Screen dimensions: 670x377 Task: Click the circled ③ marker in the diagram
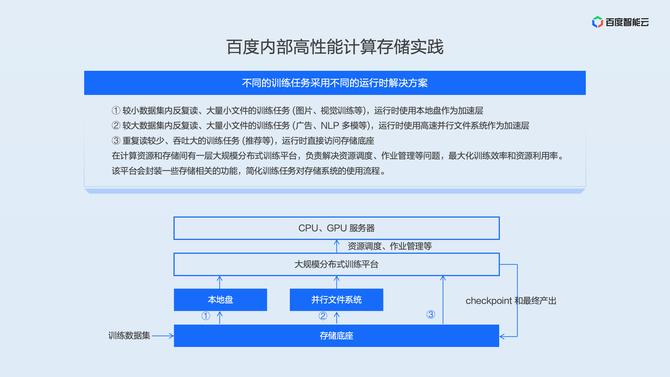[431, 315]
